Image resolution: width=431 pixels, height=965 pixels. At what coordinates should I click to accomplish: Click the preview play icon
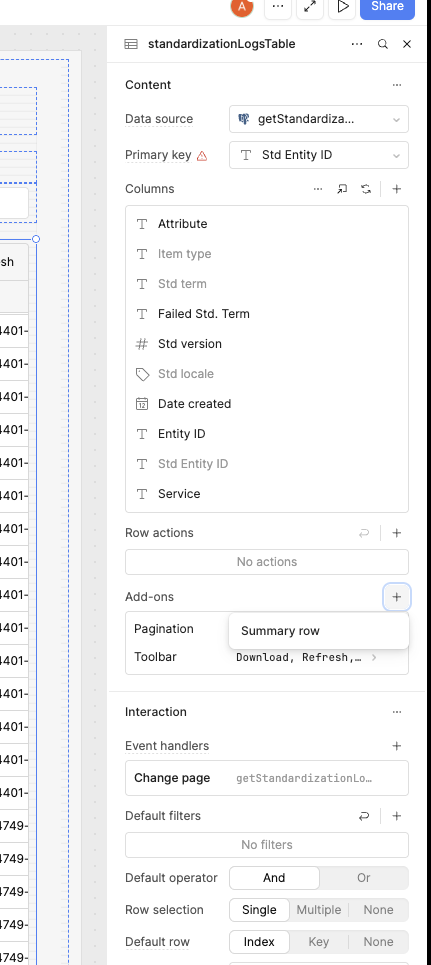point(343,7)
